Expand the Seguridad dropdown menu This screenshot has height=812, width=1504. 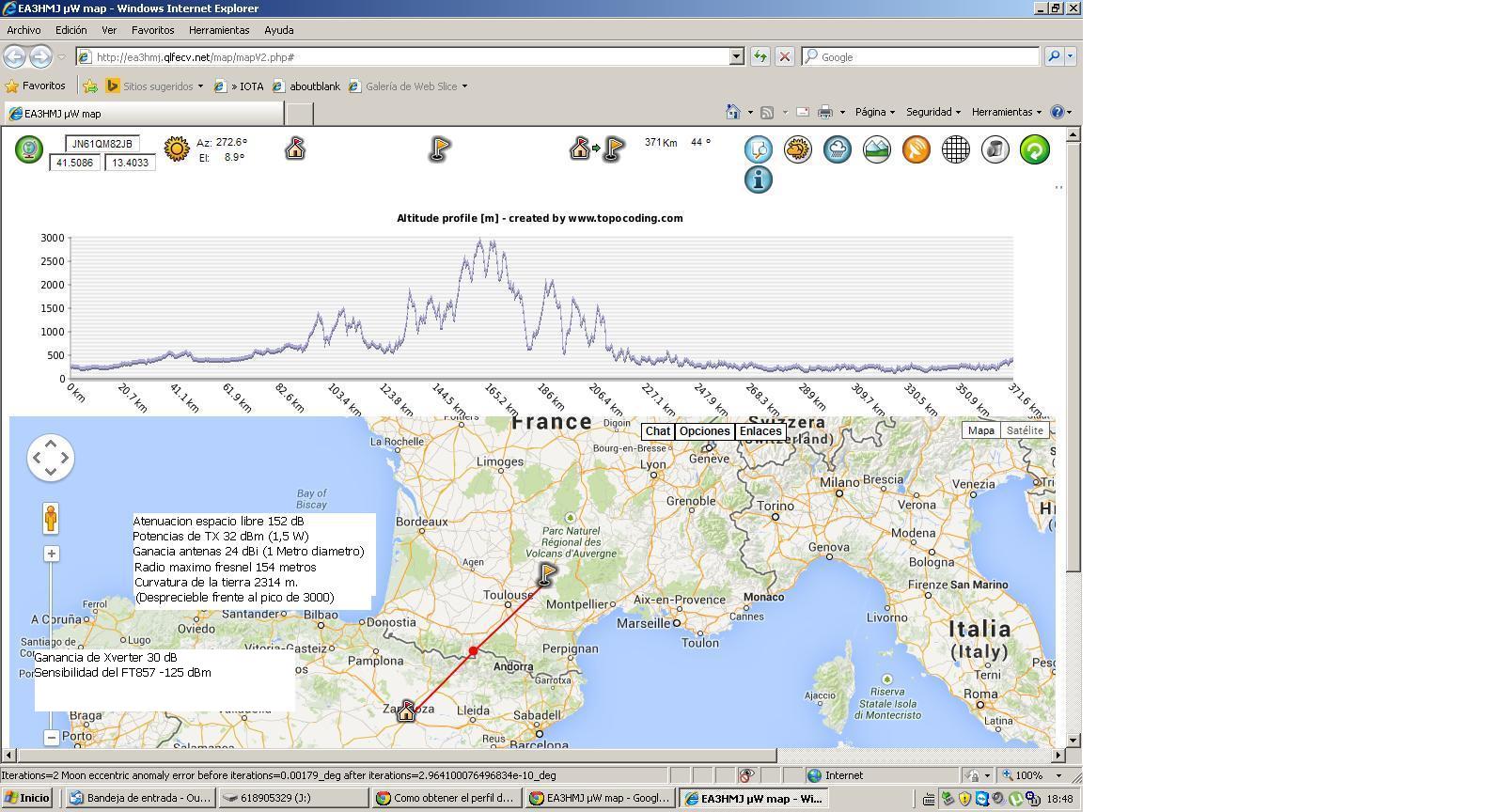pyautogui.click(x=932, y=112)
